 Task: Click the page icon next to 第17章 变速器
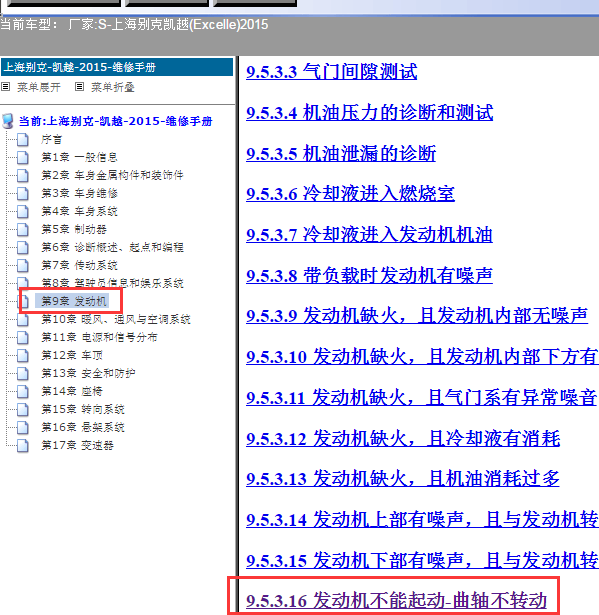point(23,446)
